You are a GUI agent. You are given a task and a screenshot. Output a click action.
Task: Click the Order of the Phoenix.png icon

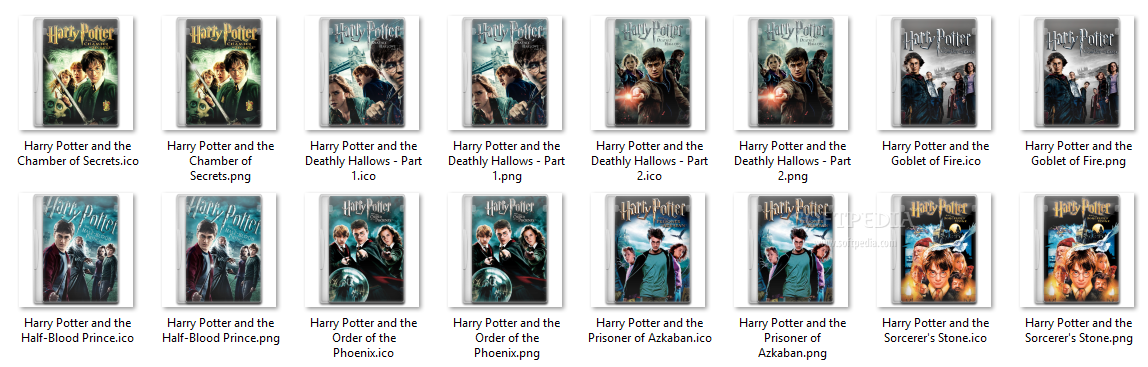pyautogui.click(x=507, y=250)
